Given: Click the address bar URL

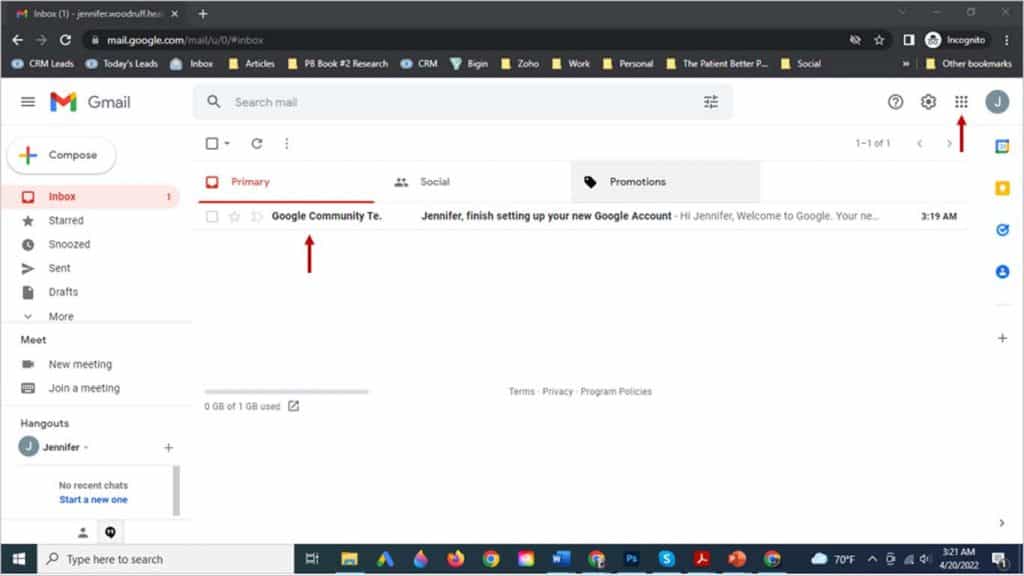Looking at the screenshot, I should (185, 40).
